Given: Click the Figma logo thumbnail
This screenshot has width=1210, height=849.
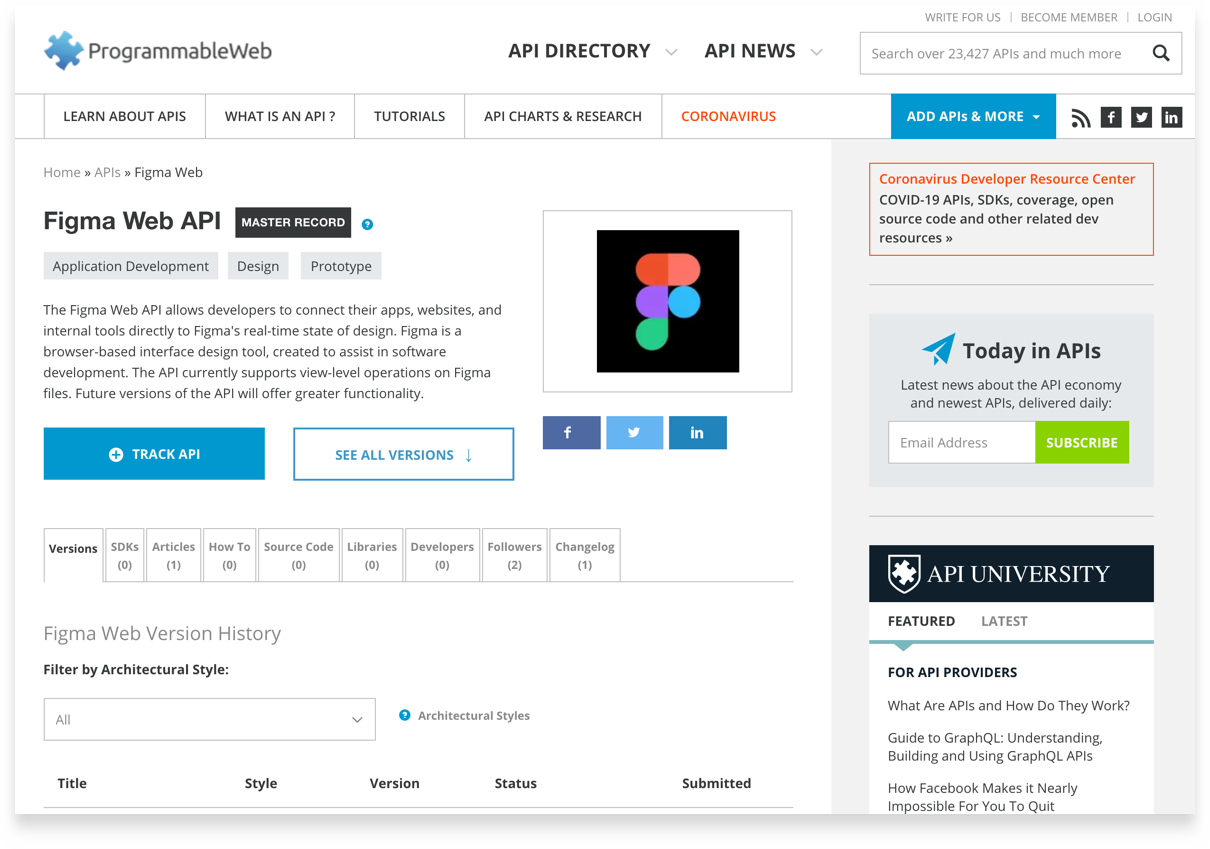Looking at the screenshot, I should [x=668, y=301].
